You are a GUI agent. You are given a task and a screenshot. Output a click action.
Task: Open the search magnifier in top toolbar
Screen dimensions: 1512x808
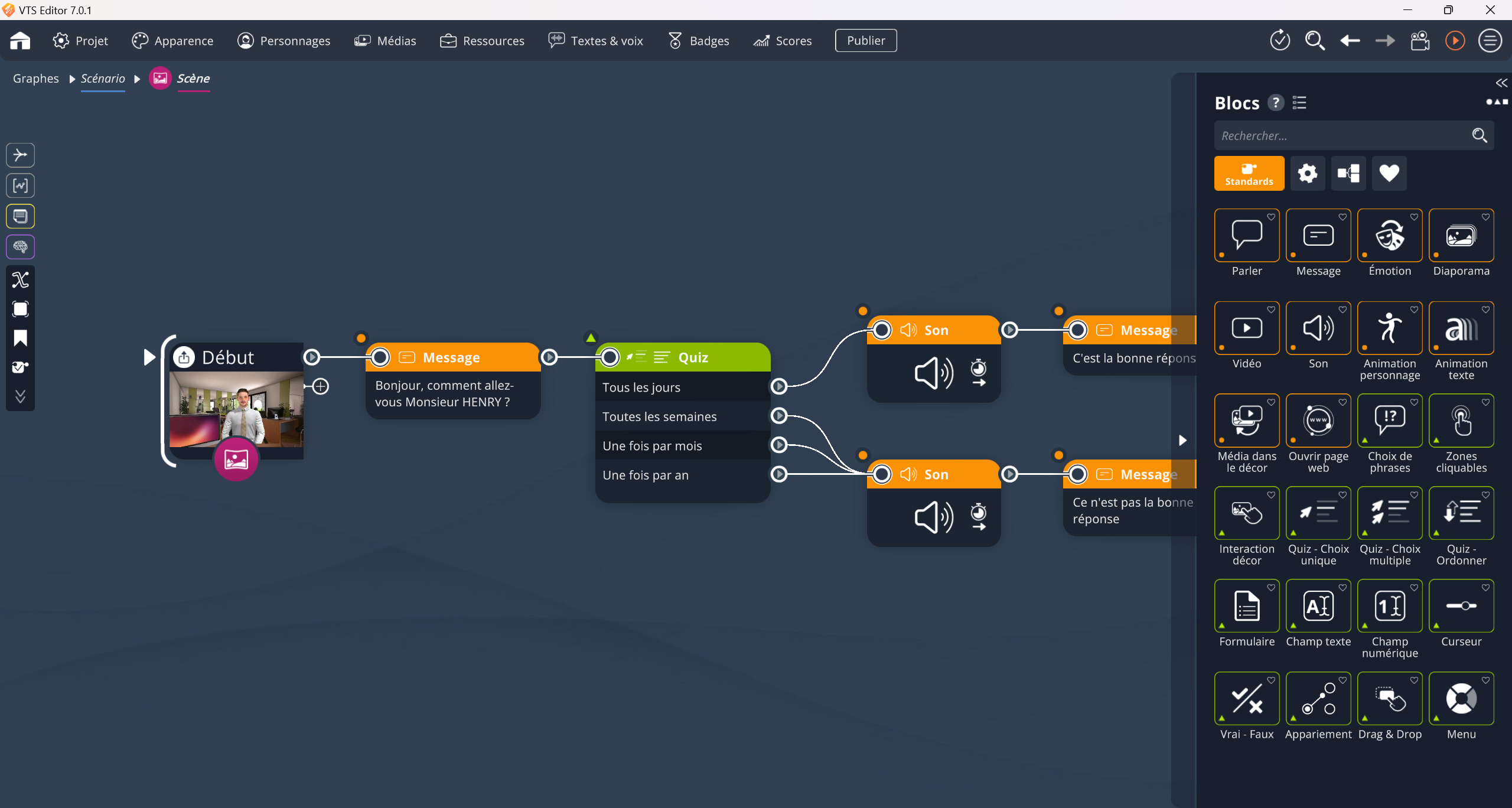point(1315,41)
